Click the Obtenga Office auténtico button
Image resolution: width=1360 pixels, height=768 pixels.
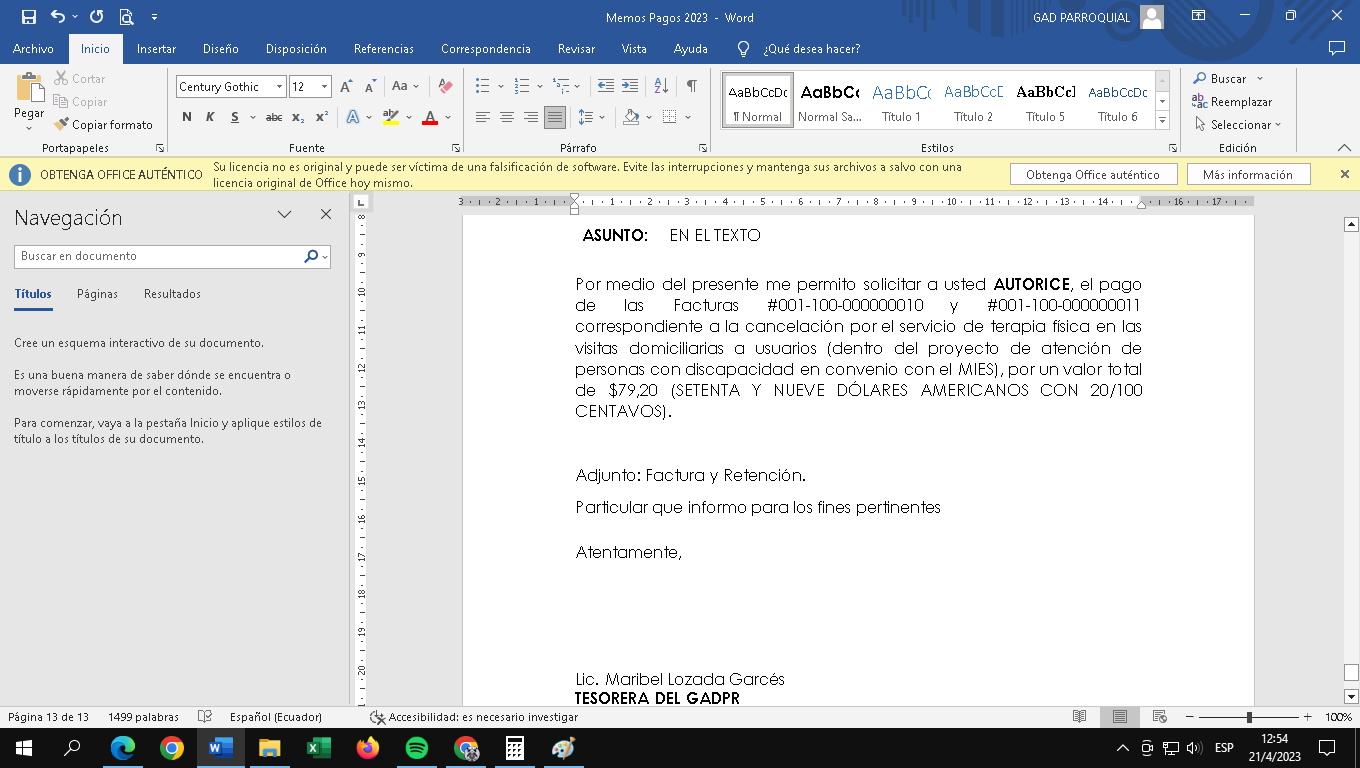click(x=1092, y=175)
